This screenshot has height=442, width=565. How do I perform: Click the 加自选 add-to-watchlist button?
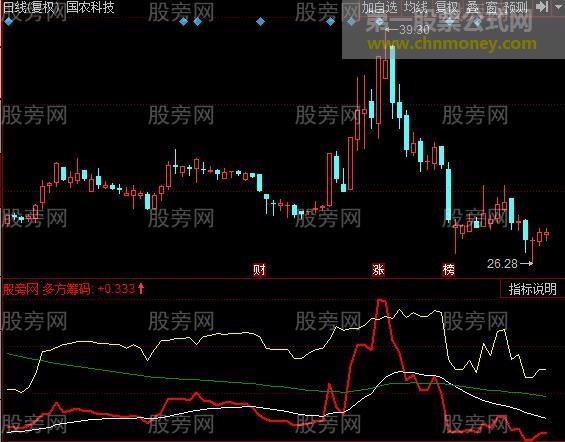(x=379, y=7)
